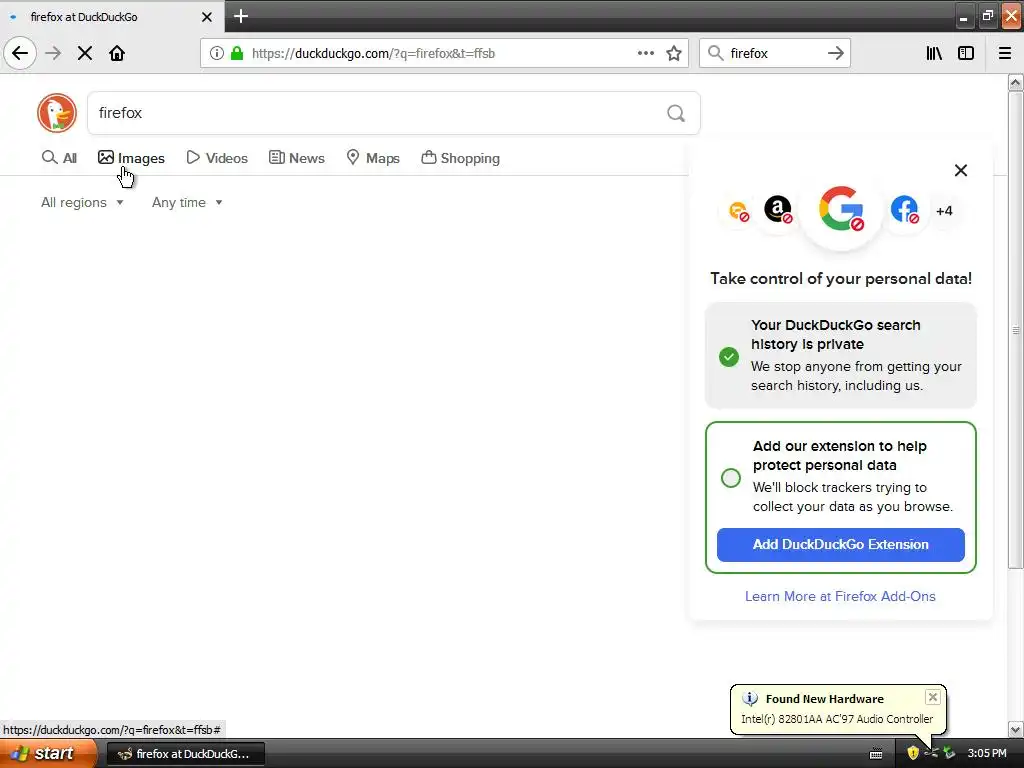Submit search with the go arrow
The height and width of the screenshot is (768, 1024).
tap(835, 53)
